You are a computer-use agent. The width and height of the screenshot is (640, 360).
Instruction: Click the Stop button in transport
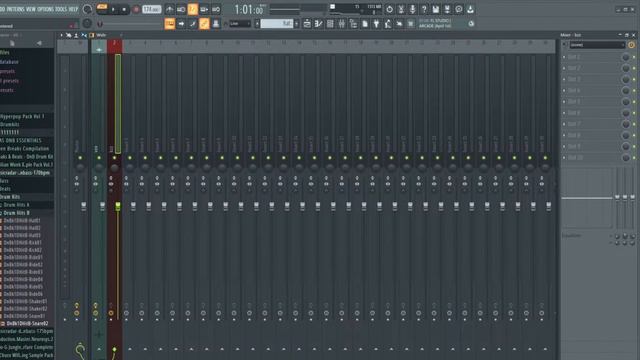point(124,9)
